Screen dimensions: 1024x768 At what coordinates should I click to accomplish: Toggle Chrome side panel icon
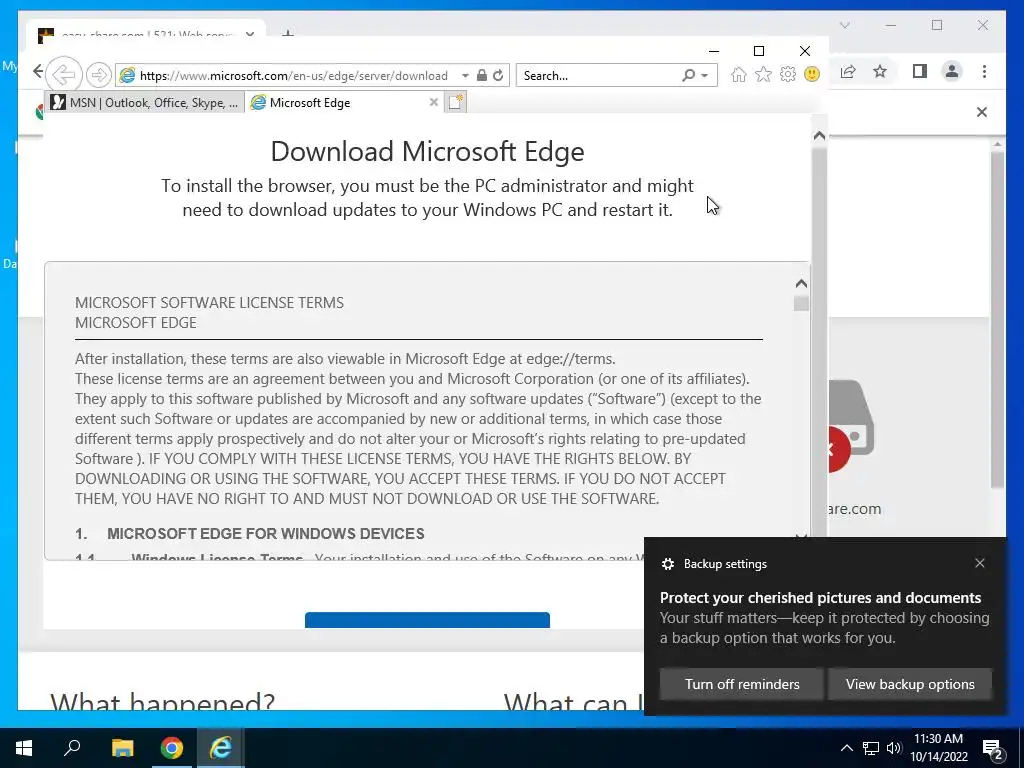click(x=920, y=71)
